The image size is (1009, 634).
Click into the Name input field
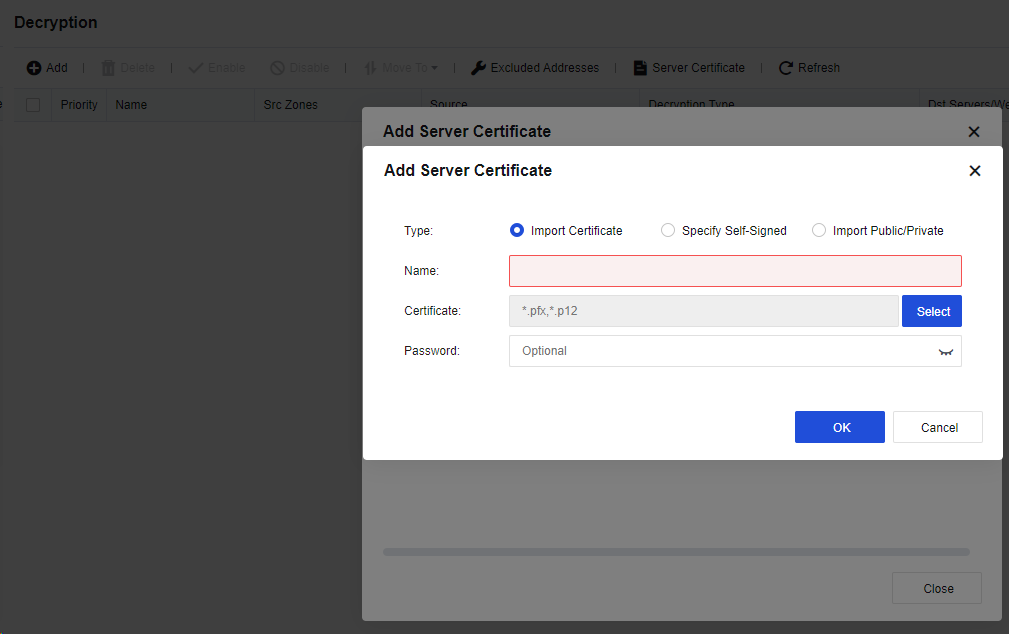coord(734,271)
